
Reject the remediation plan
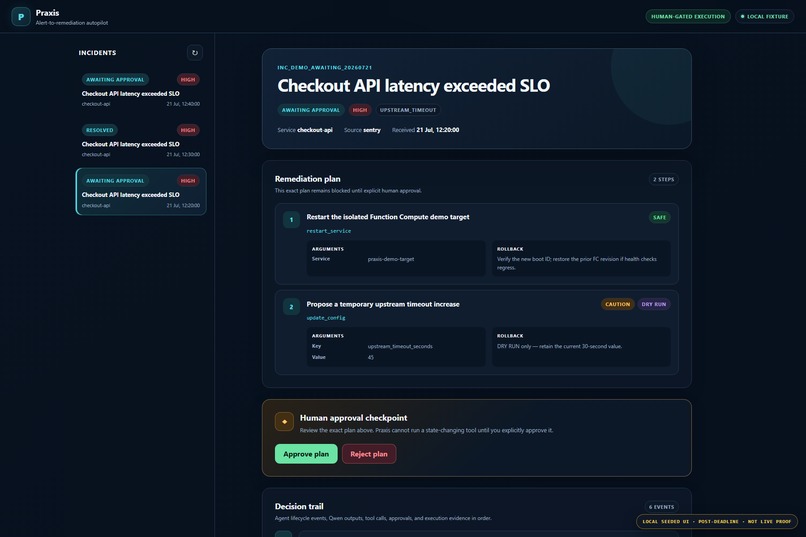pyautogui.click(x=369, y=454)
